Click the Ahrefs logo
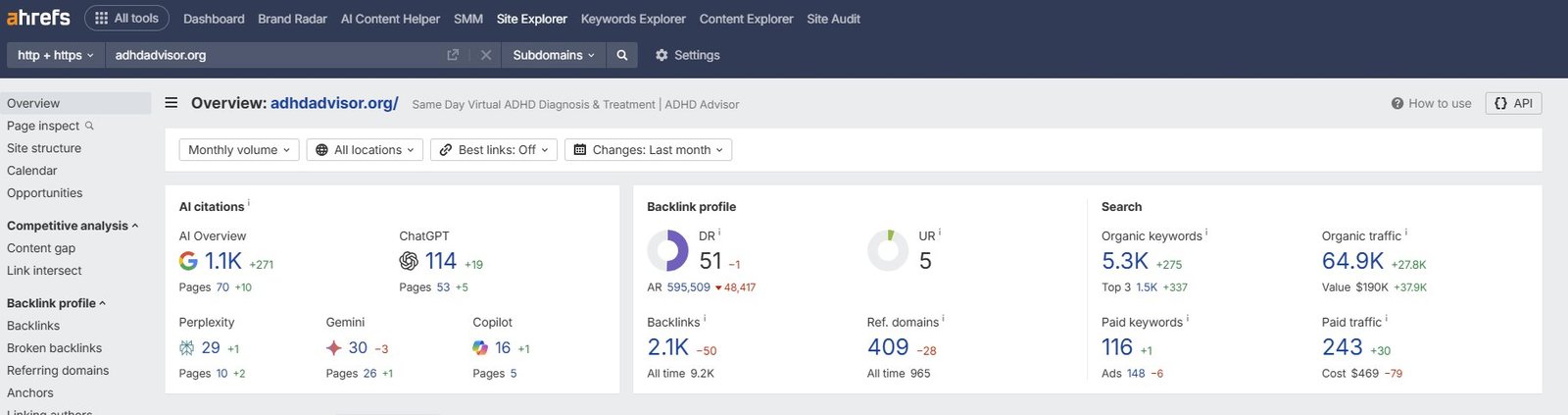Image resolution: width=1568 pixels, height=415 pixels. [x=39, y=18]
